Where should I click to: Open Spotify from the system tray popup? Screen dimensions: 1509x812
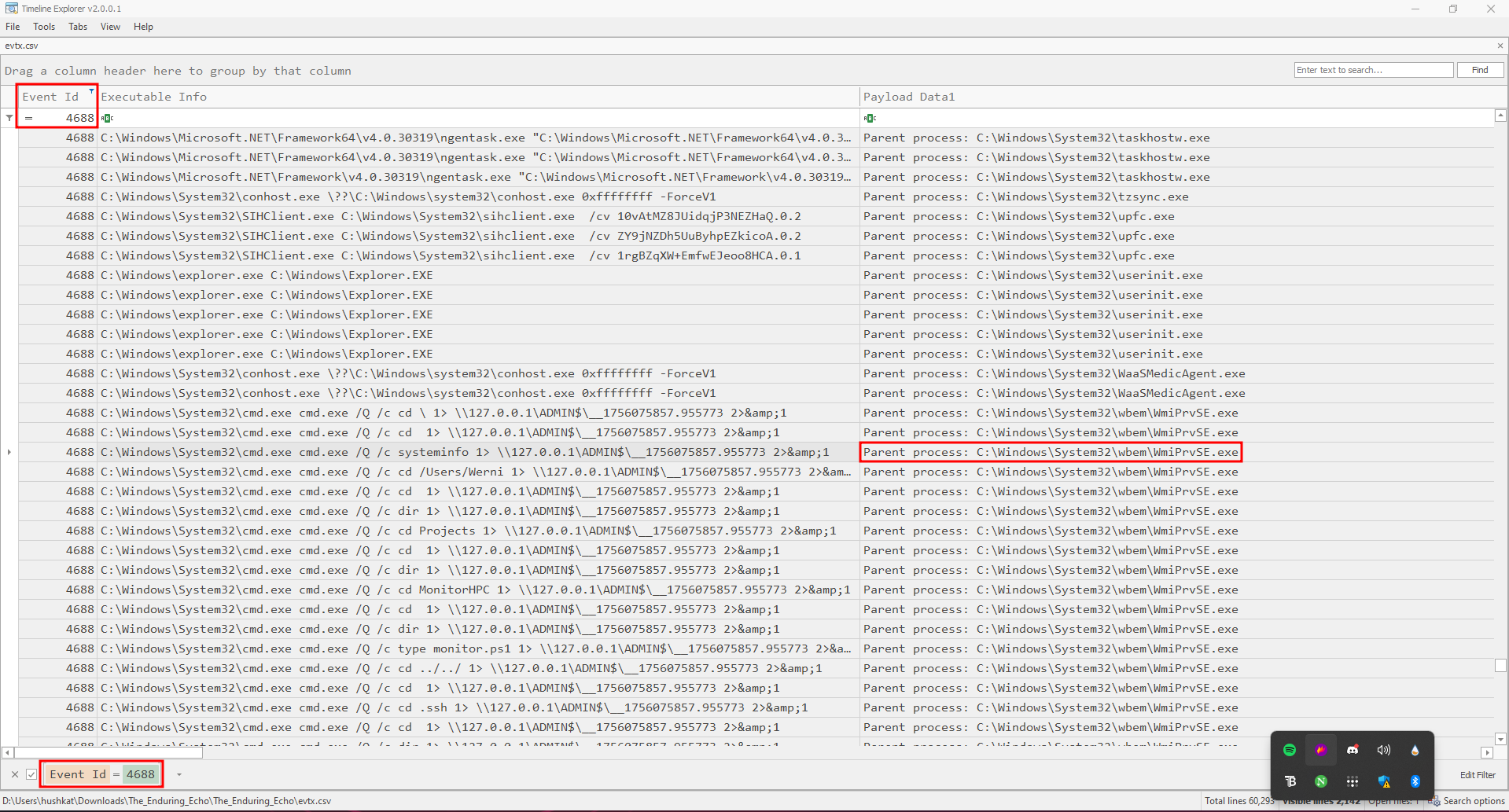1290,750
